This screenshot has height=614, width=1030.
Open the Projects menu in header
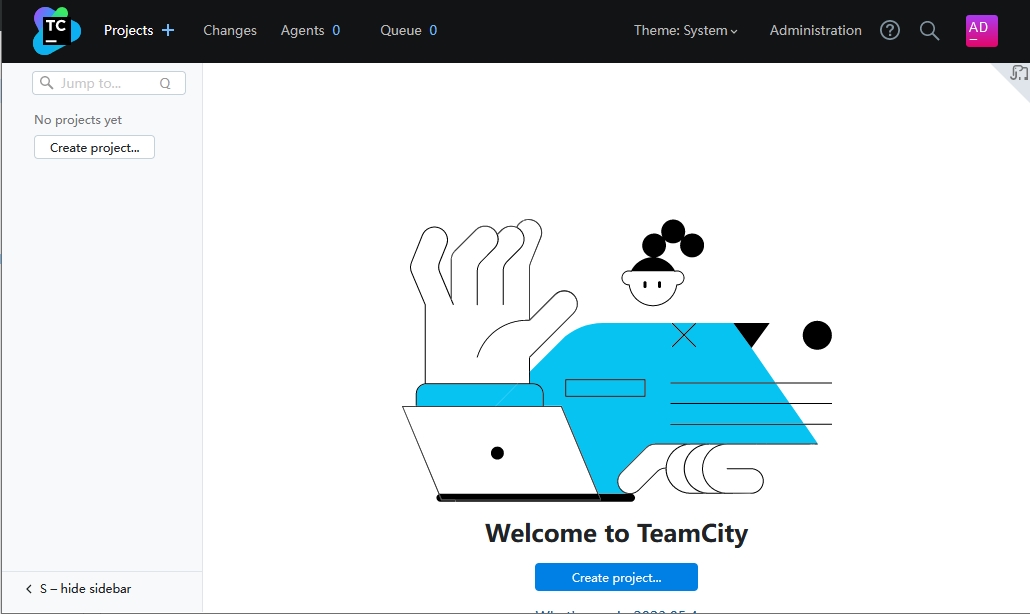(x=128, y=30)
